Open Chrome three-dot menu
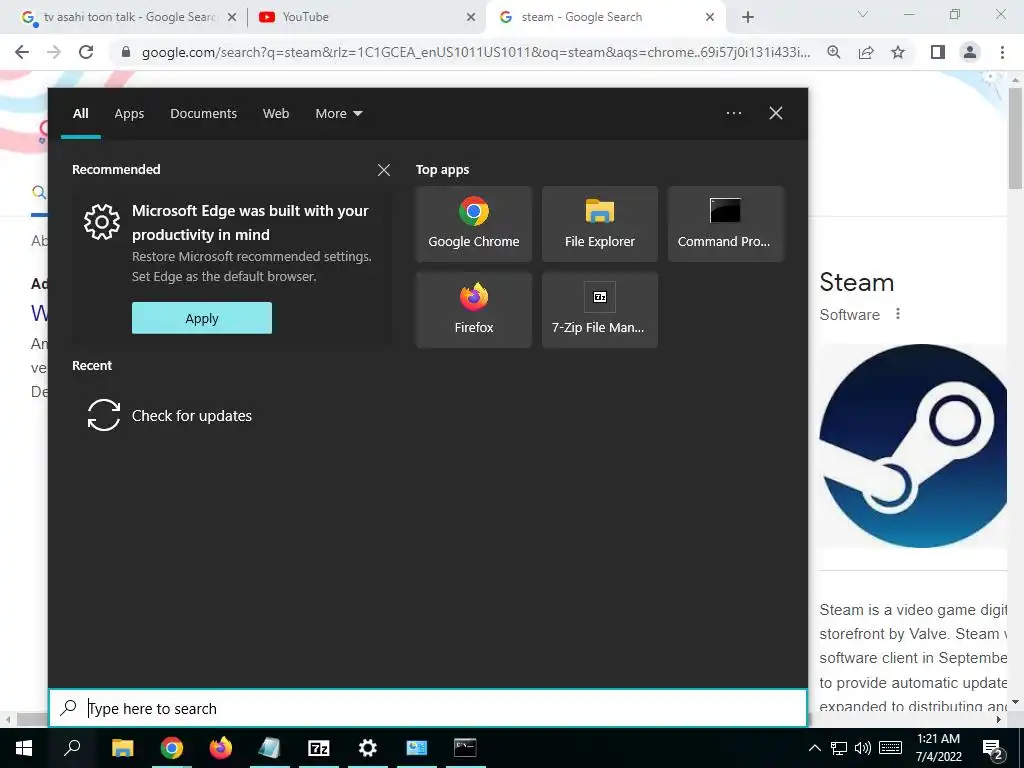1024x768 pixels. click(1002, 52)
